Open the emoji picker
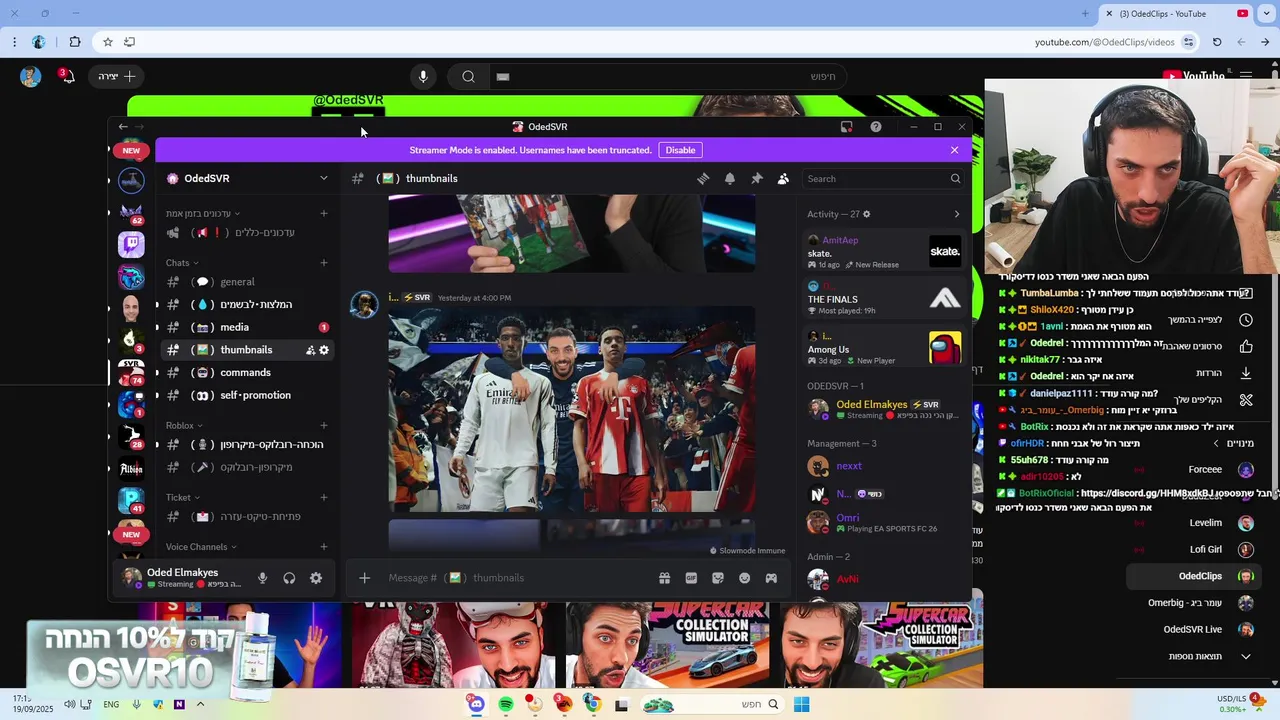Viewport: 1280px width, 720px height. coord(744,578)
